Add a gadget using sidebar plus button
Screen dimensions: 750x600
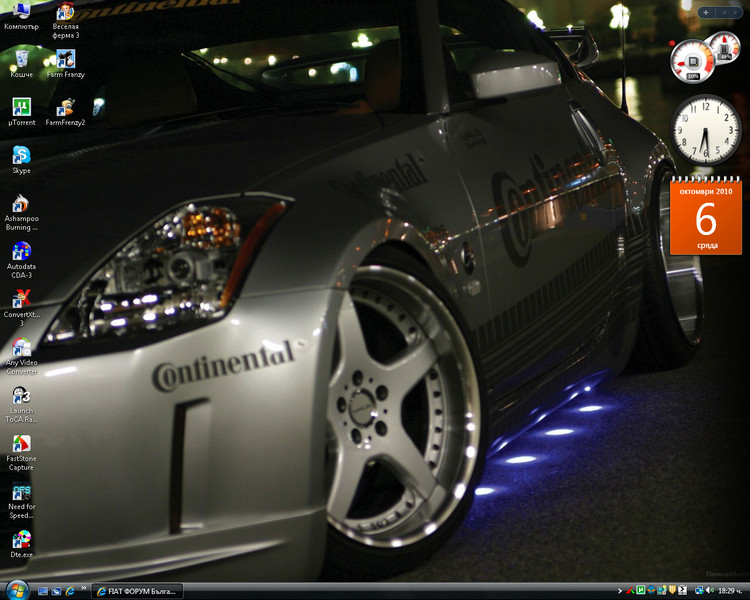[x=706, y=12]
